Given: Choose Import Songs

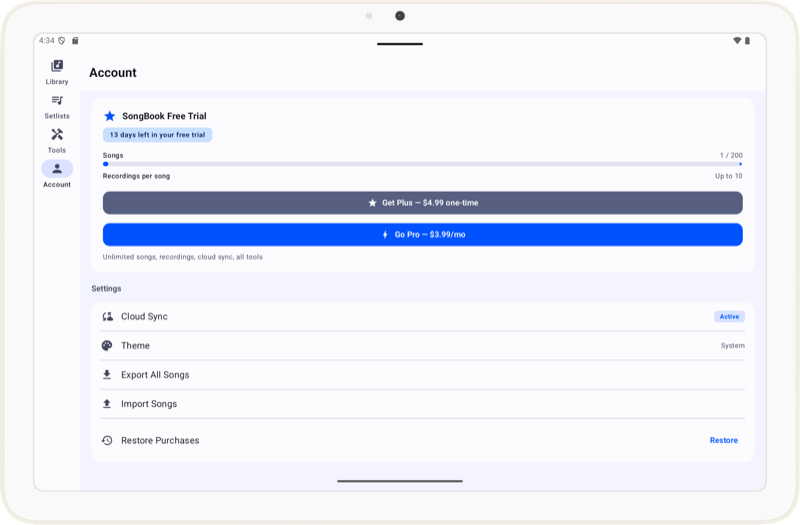Looking at the screenshot, I should click(x=422, y=404).
